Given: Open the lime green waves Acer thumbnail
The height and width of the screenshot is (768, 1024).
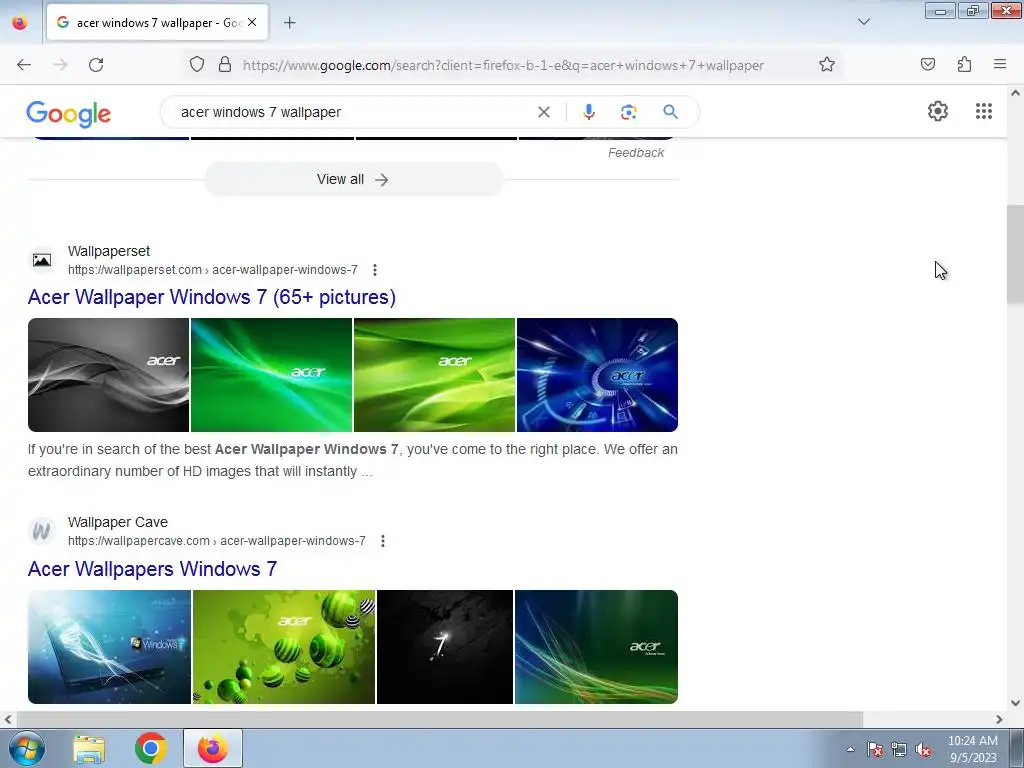Looking at the screenshot, I should [434, 375].
